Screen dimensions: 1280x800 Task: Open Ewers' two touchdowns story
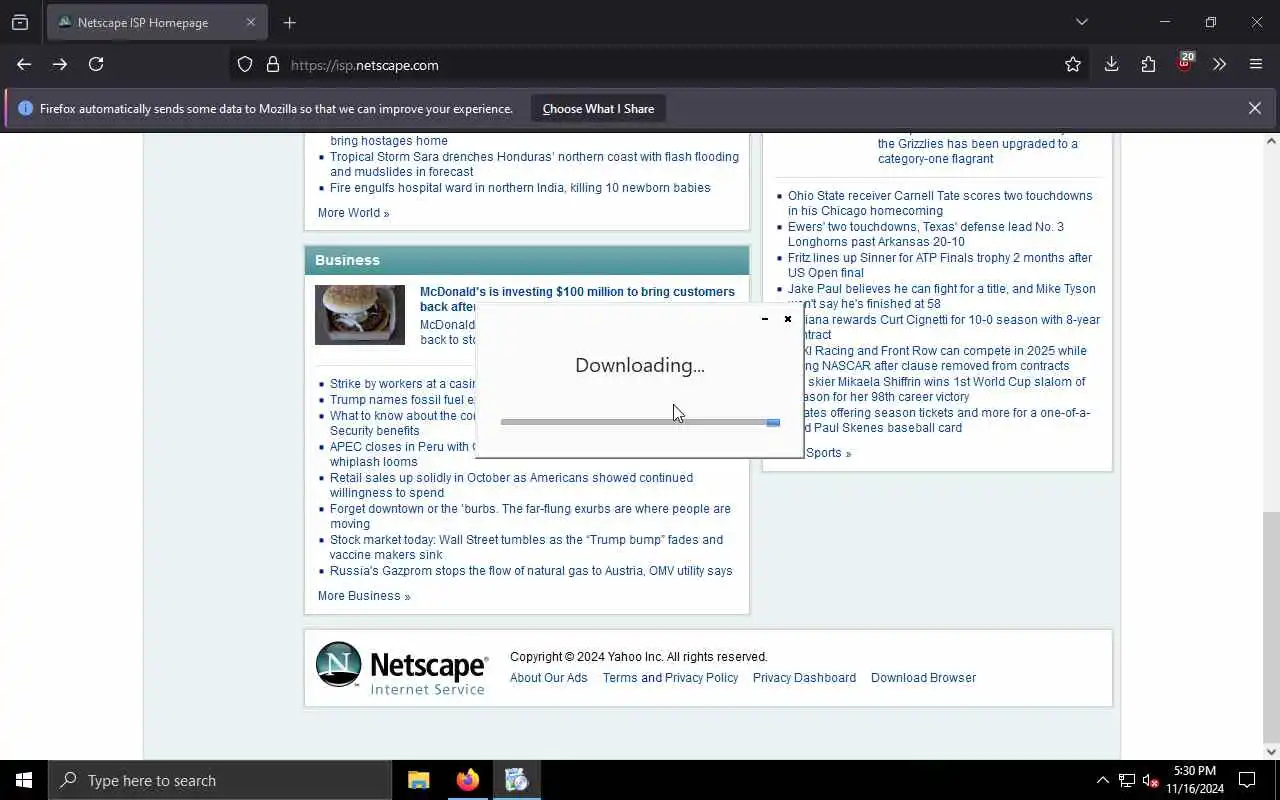(x=926, y=234)
